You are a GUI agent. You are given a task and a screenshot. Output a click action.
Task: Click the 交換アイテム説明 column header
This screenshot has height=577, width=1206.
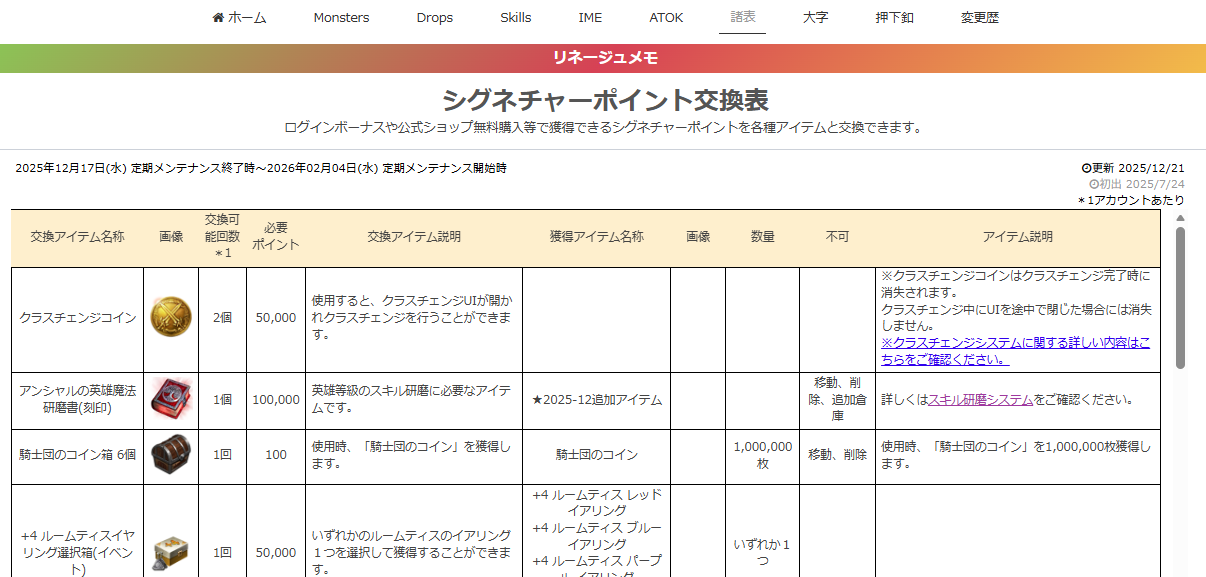point(414,237)
